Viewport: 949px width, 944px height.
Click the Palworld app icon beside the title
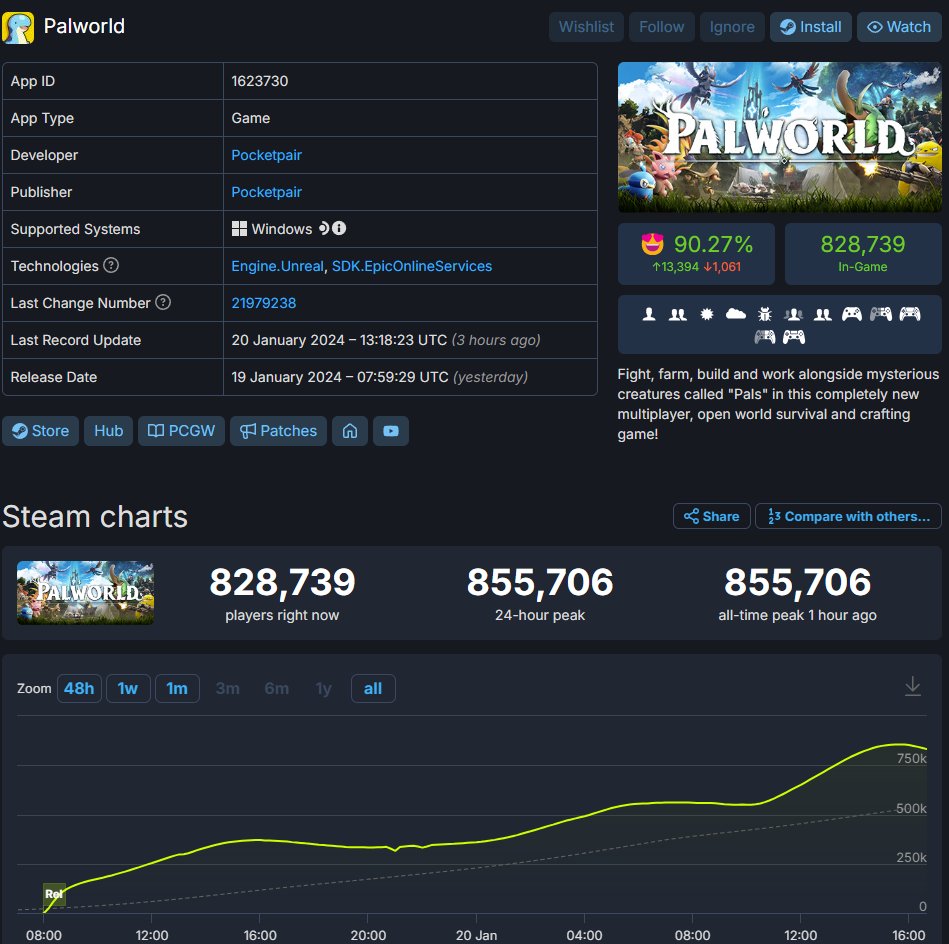[x=18, y=27]
